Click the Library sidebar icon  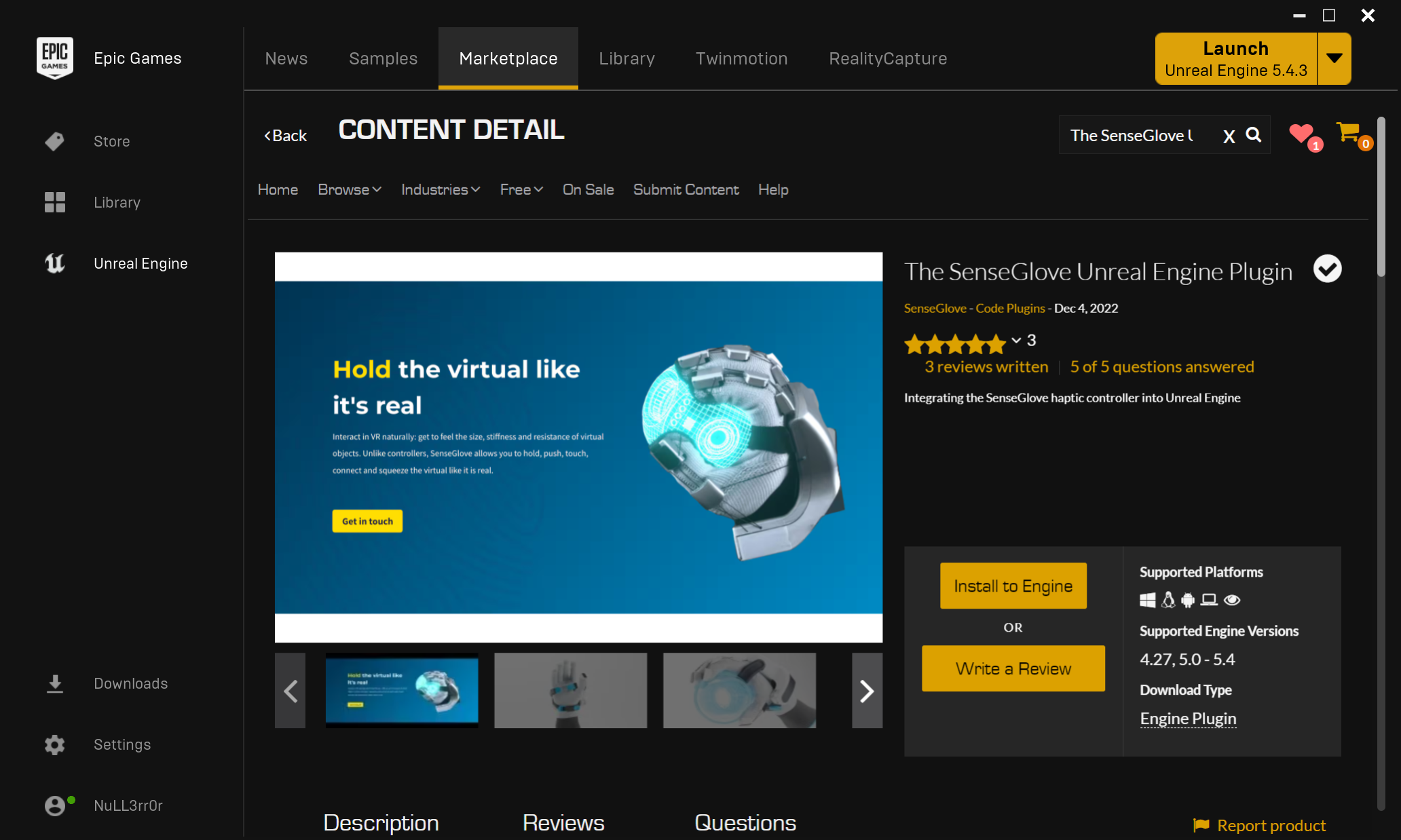click(55, 202)
